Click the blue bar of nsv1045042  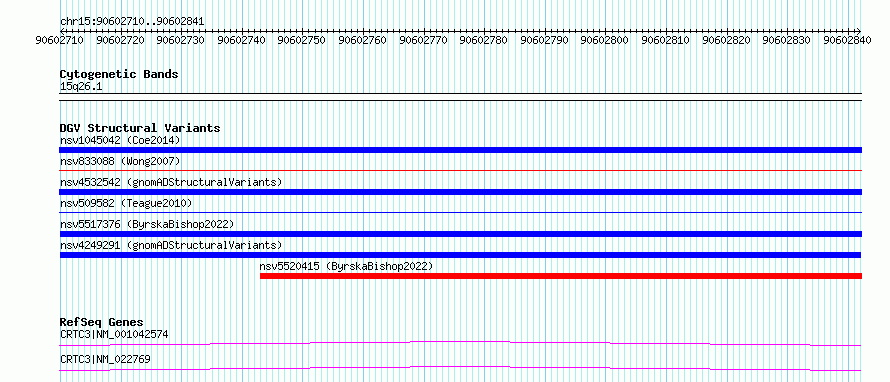(x=461, y=150)
